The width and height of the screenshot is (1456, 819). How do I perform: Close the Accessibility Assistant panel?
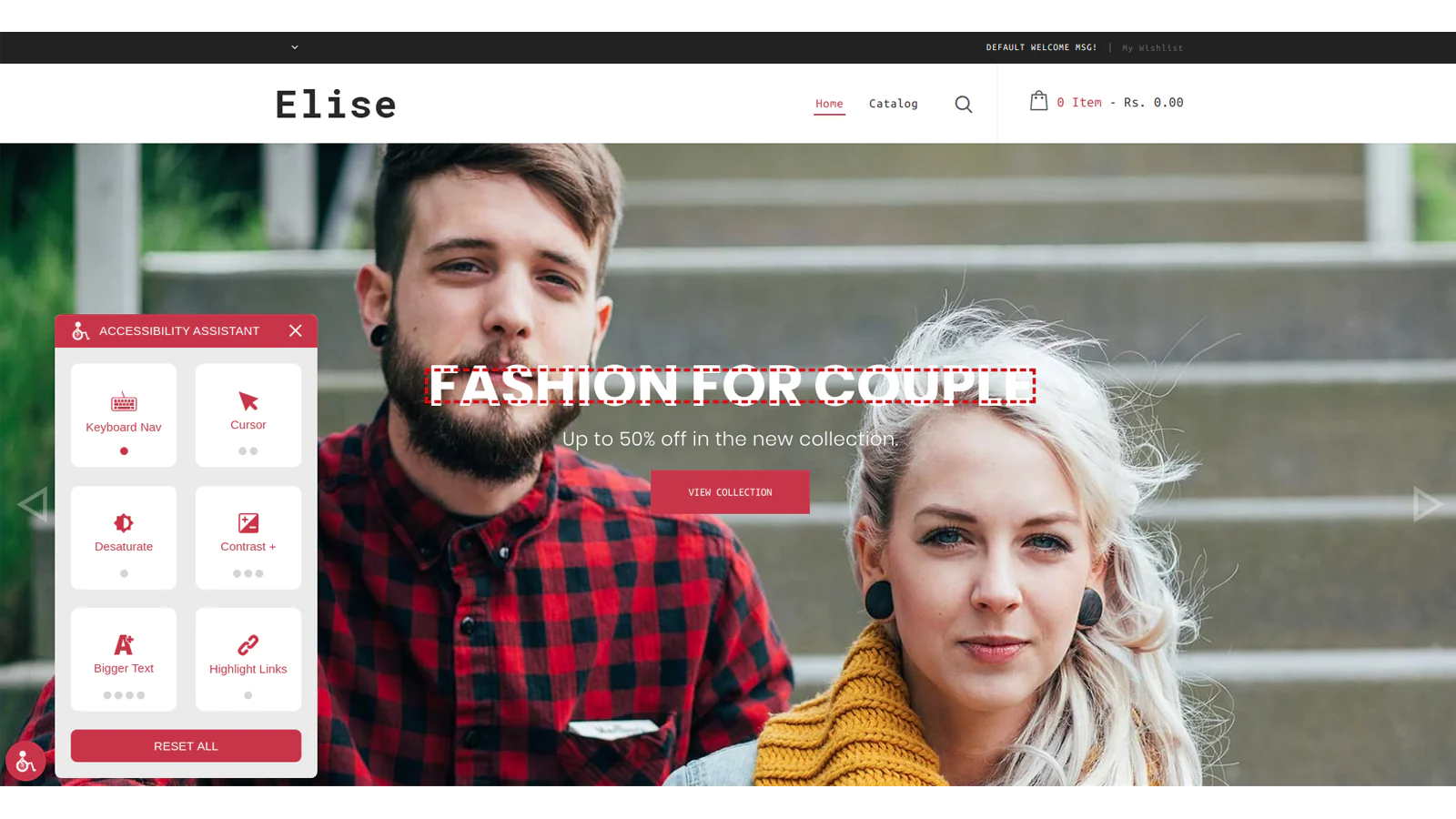296,330
